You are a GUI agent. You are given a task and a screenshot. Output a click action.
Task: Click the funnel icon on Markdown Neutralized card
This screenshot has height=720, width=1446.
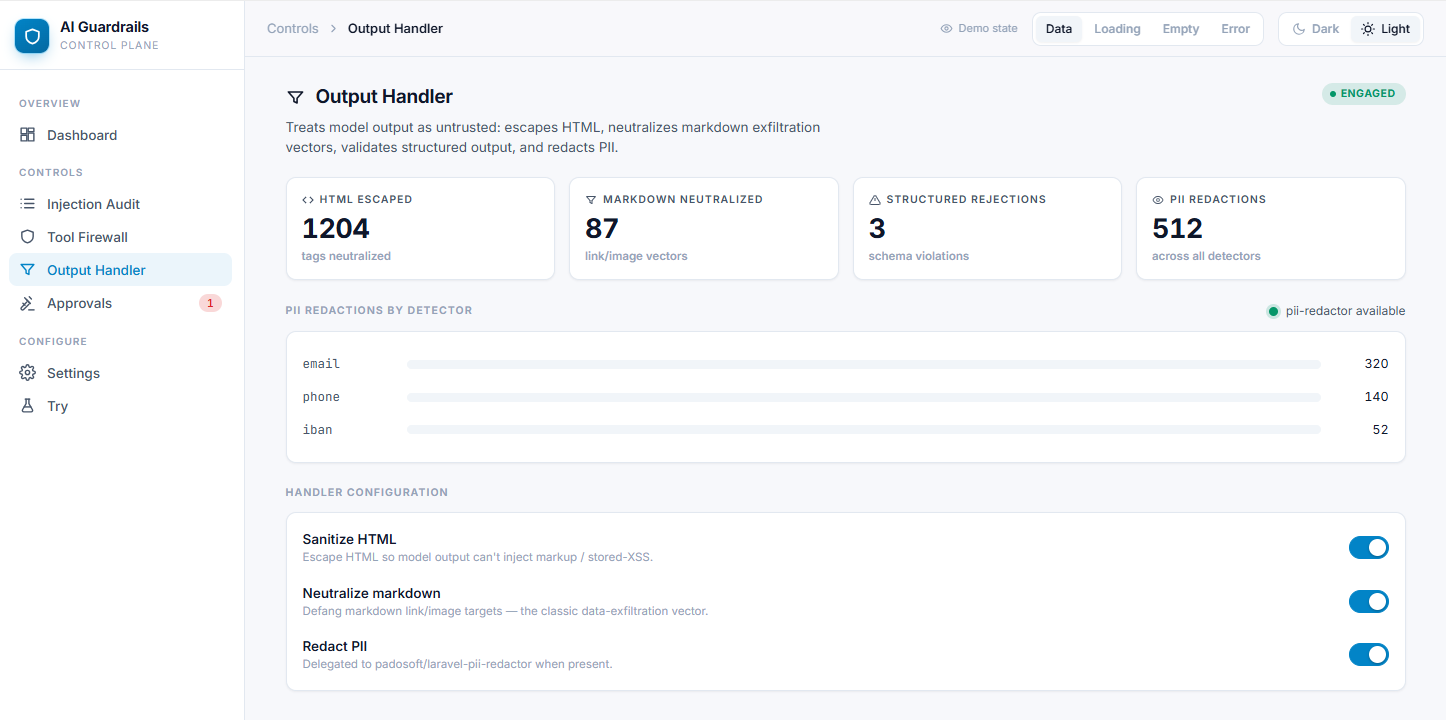(591, 200)
